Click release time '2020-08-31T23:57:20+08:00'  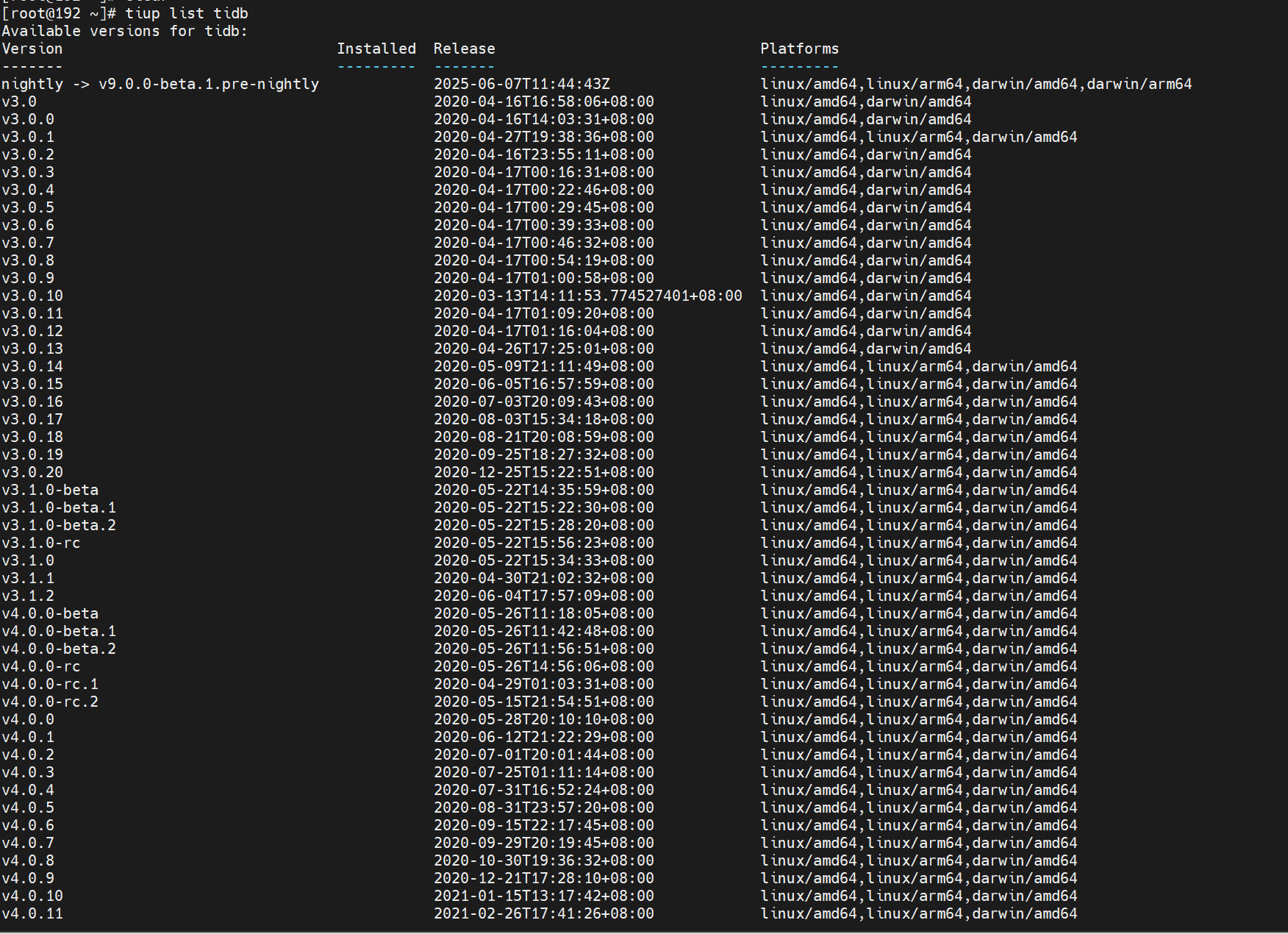544,808
